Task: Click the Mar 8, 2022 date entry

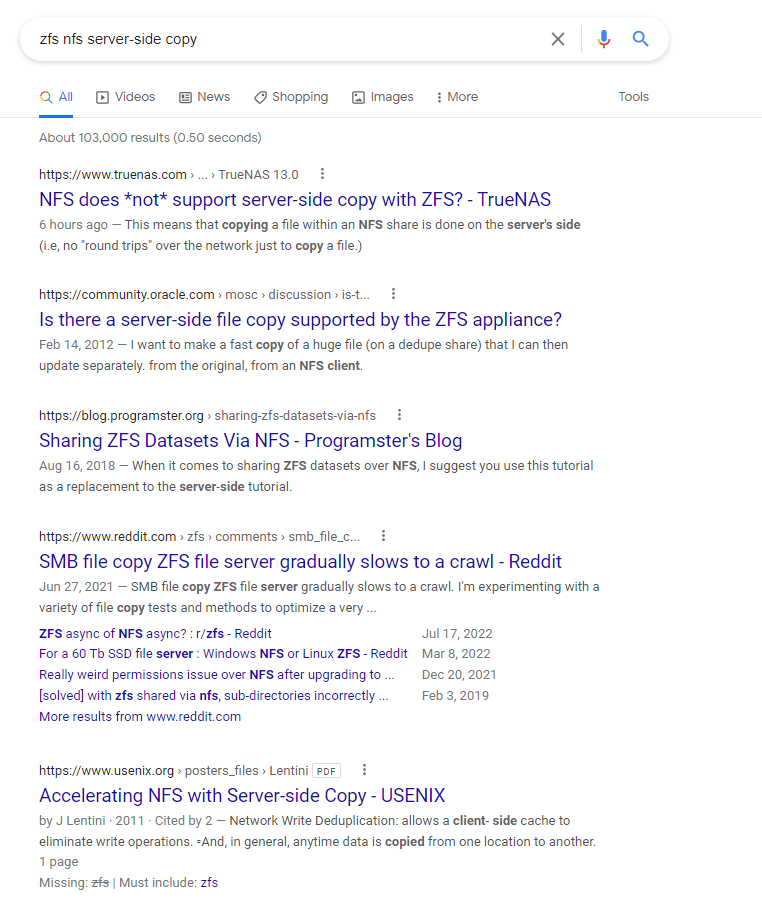Action: (456, 654)
